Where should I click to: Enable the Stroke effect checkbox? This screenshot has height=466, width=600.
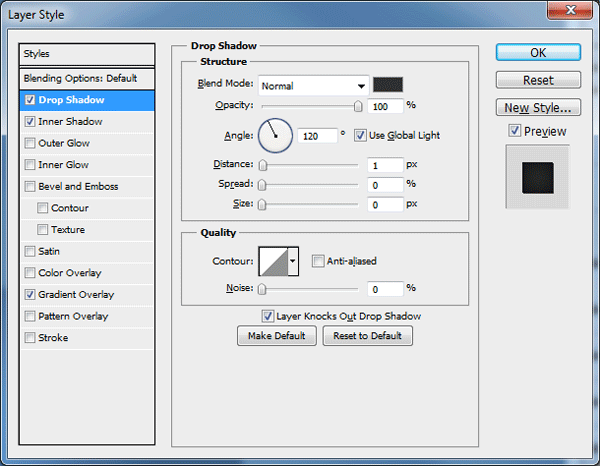(x=30, y=338)
